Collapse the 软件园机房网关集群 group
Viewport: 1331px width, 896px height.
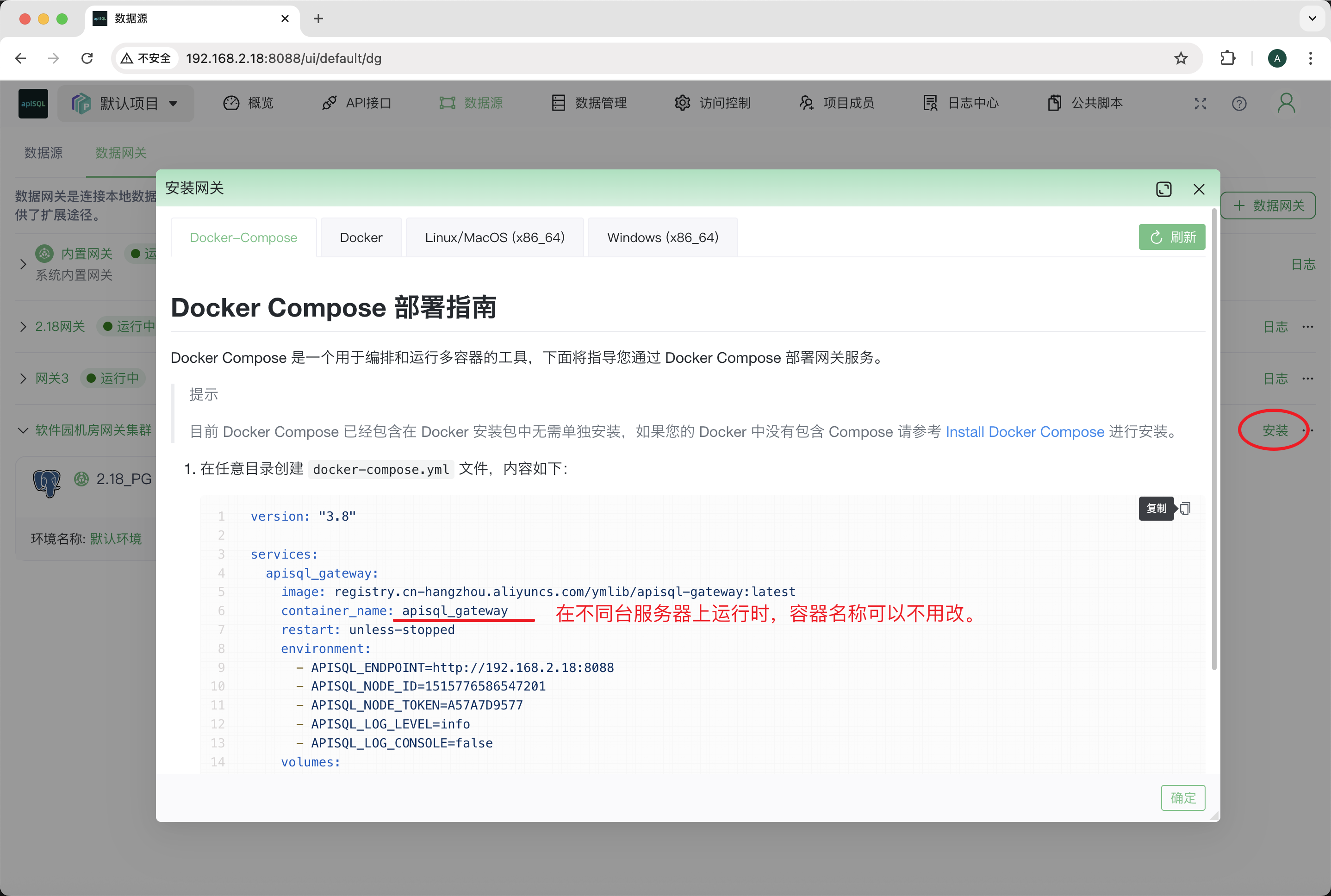point(23,429)
